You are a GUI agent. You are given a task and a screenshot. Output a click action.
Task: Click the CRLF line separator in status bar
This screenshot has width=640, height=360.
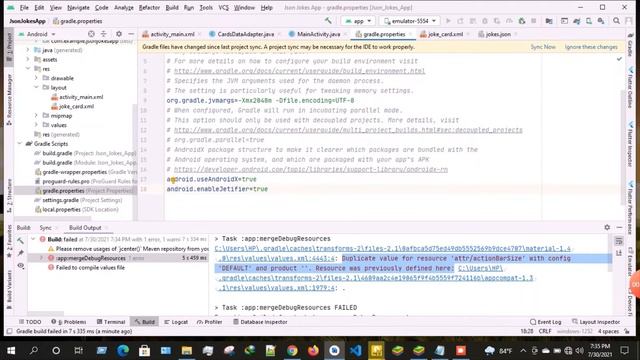545,331
